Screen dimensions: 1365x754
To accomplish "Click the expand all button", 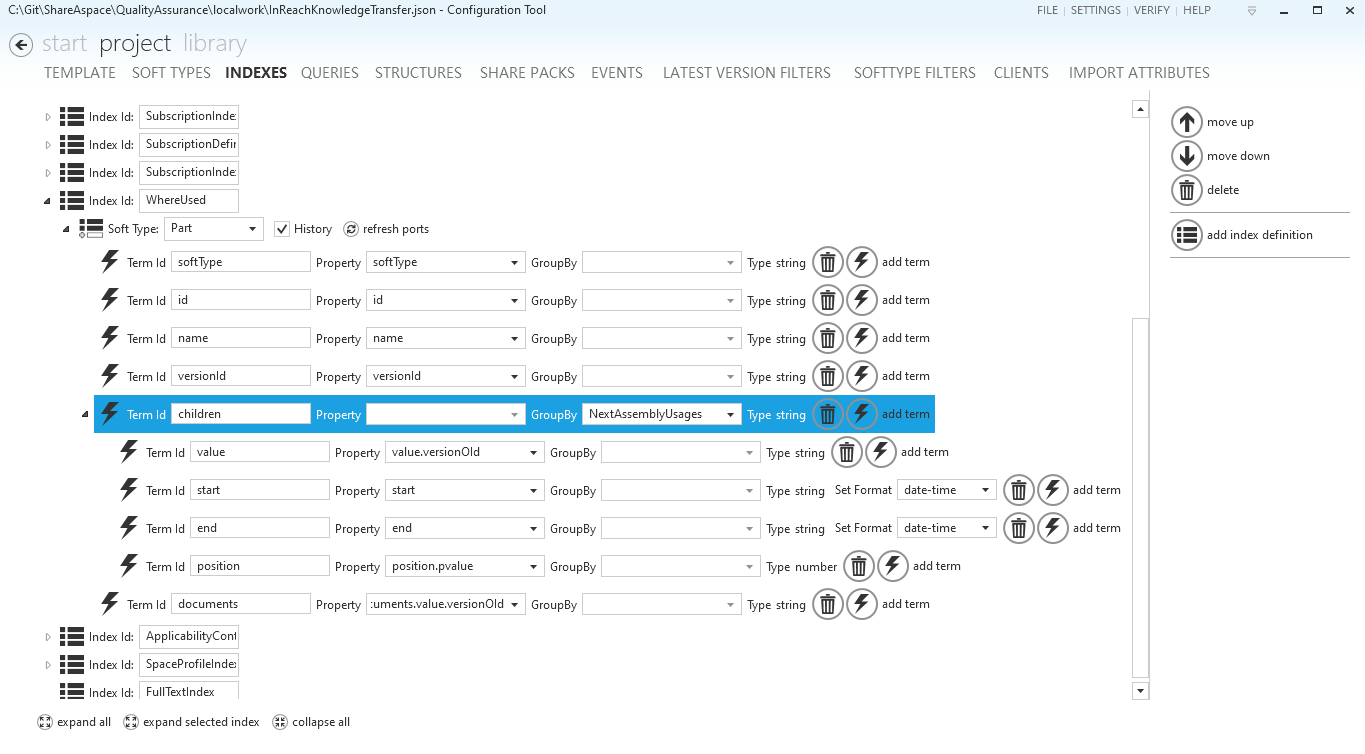I will [x=74, y=722].
